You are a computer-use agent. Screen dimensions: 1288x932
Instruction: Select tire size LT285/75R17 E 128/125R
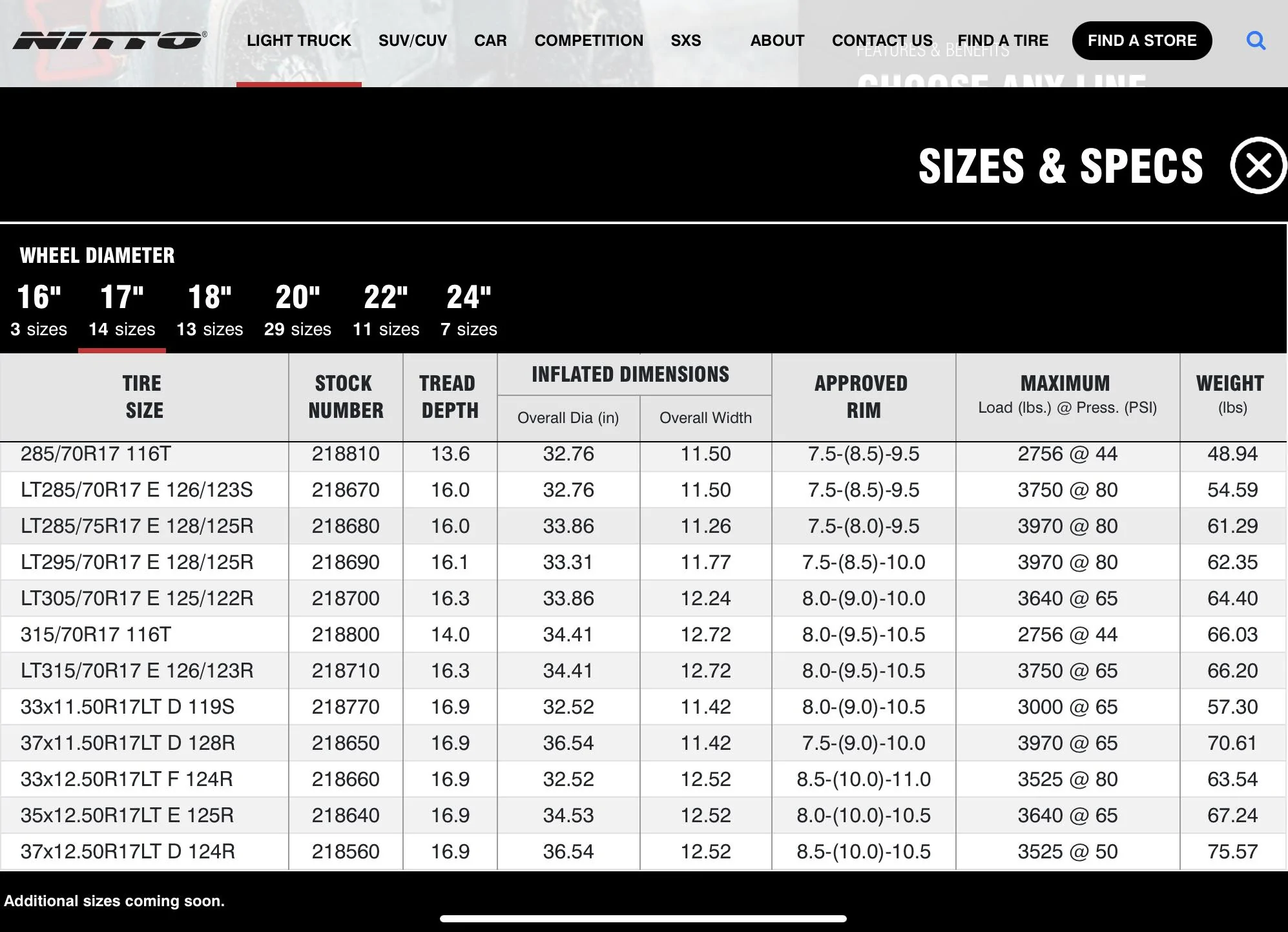137,526
